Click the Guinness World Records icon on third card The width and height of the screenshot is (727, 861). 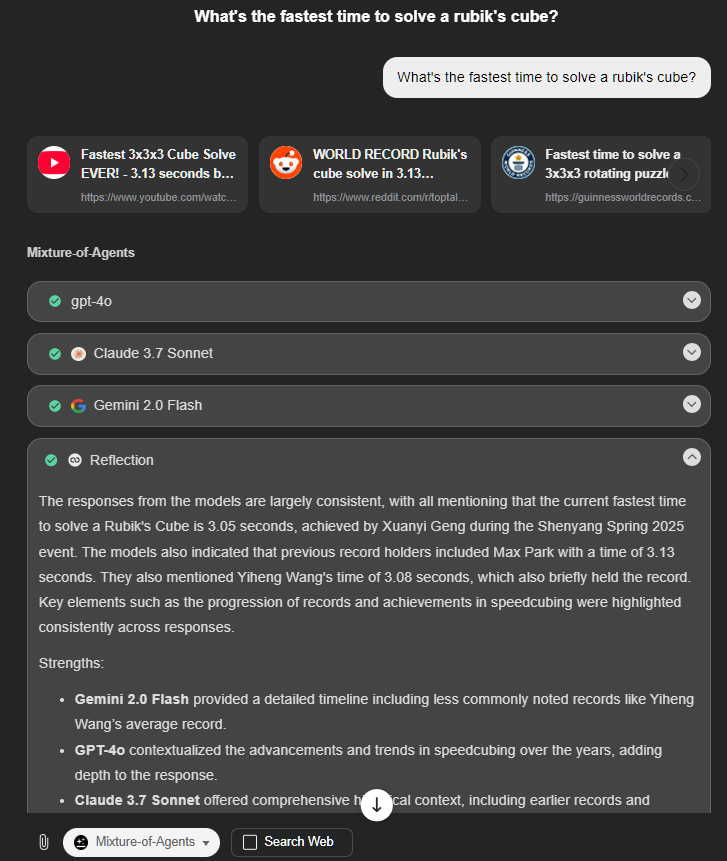[x=518, y=162]
